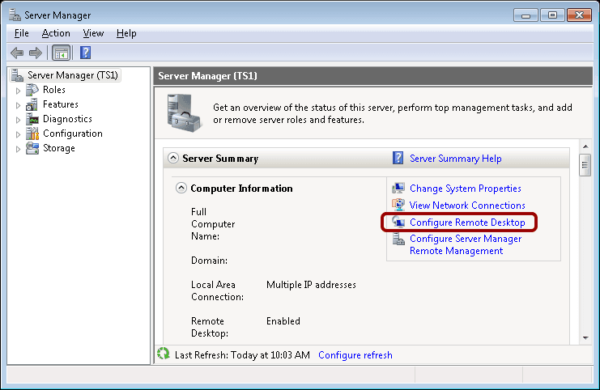Image resolution: width=600 pixels, height=390 pixels.
Task: Click the Change System Properties link
Action: click(465, 188)
